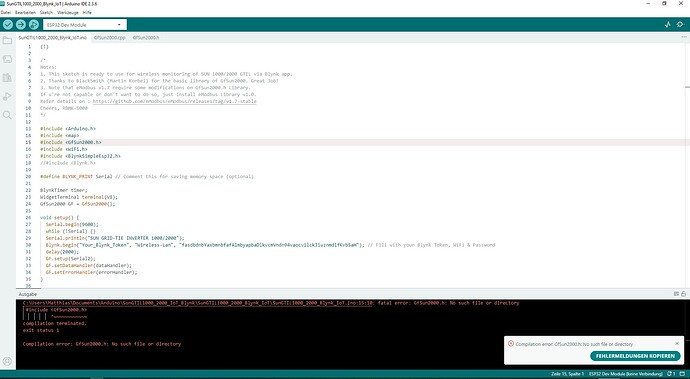Switch to the GfSun2000.cpp tab
The image size is (690, 379).
pos(110,38)
